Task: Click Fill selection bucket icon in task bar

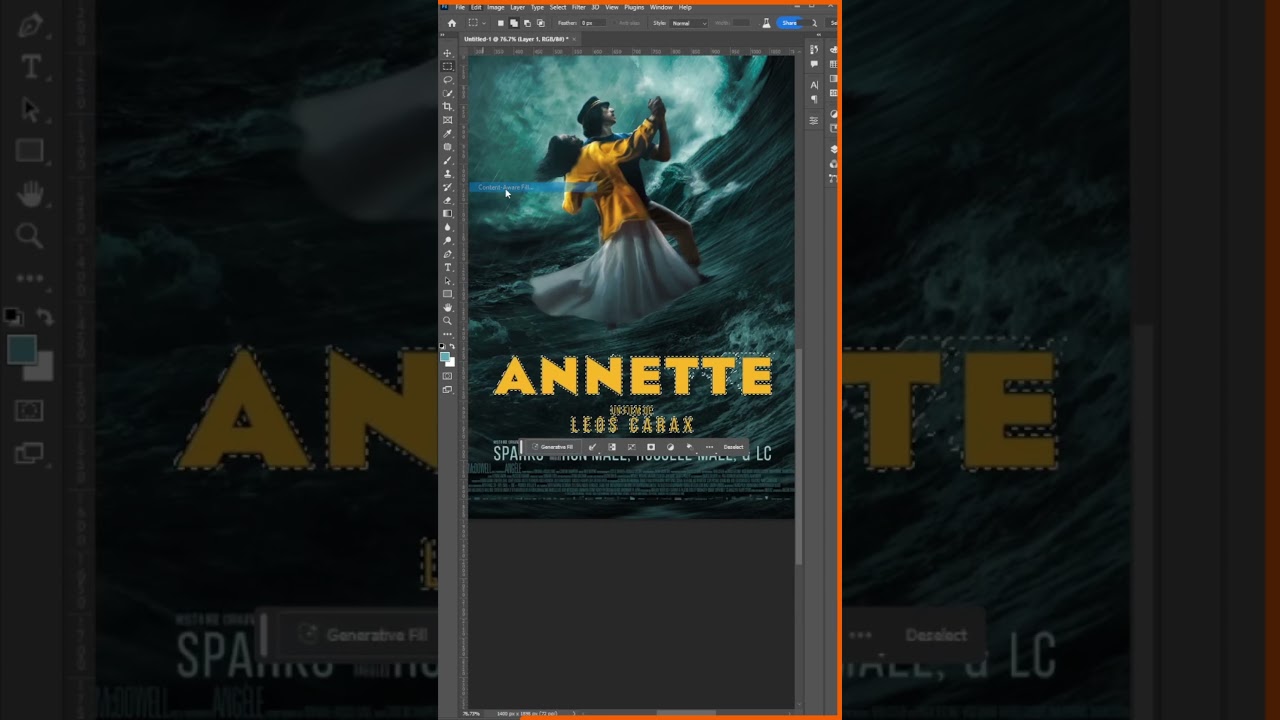Action: (x=690, y=447)
